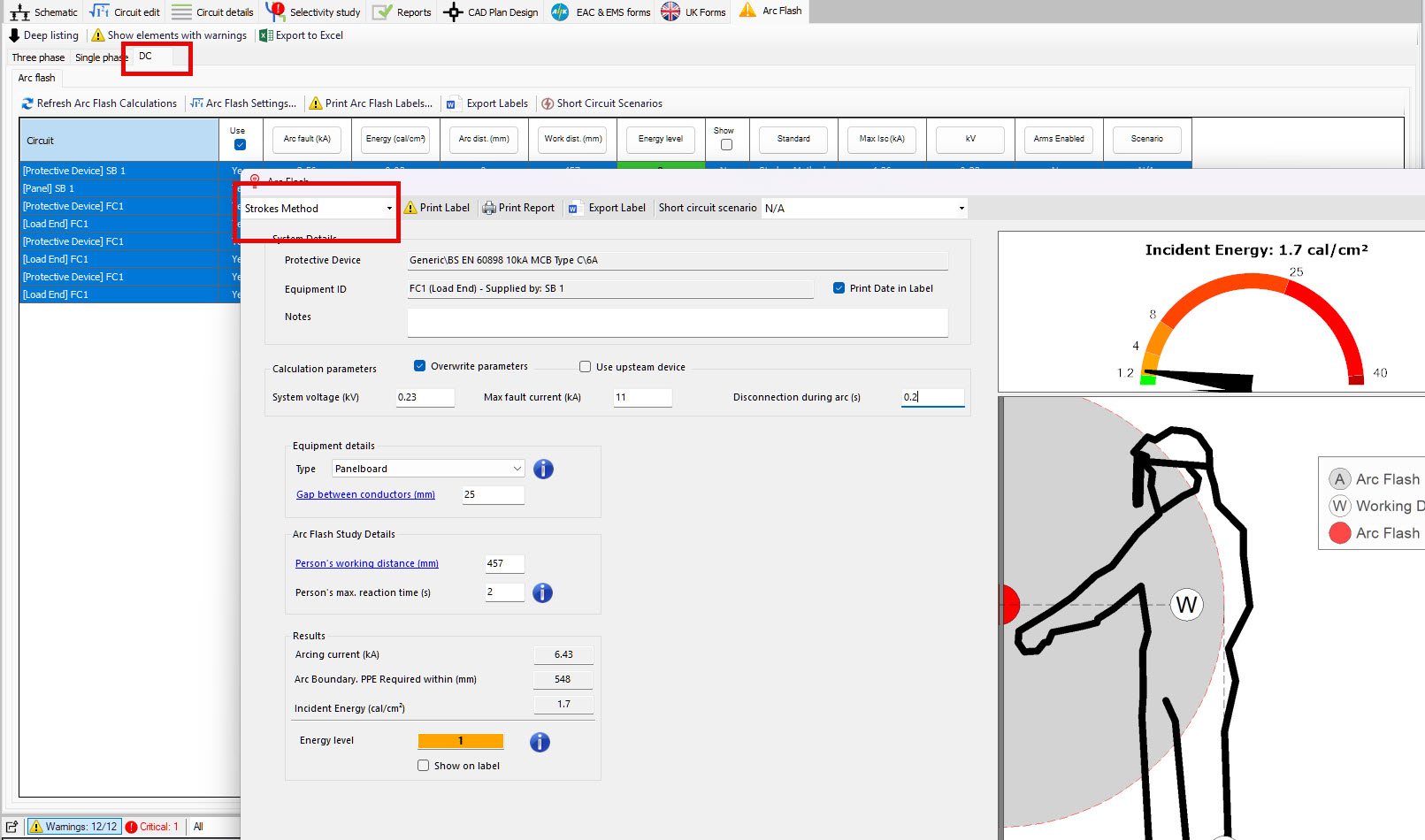Viewport: 1425px width, 840px height.
Task: Click the Person's working distance (mm) link
Action: point(366,563)
